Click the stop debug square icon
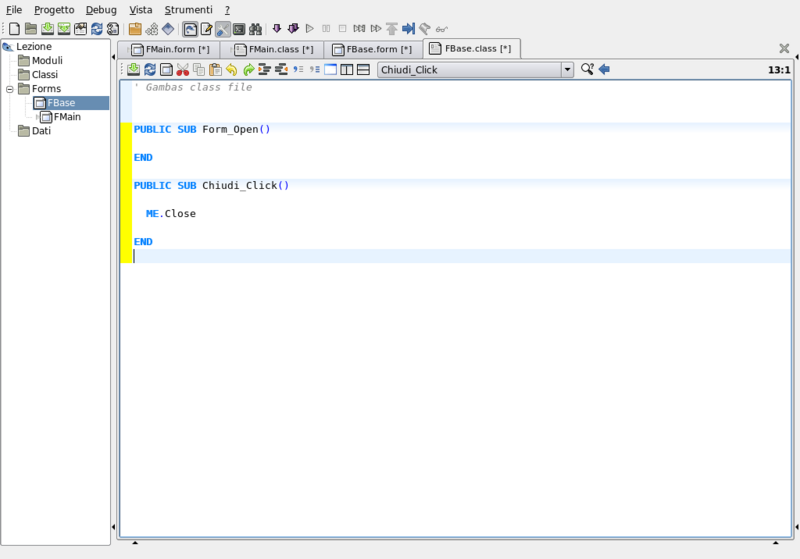Image resolution: width=800 pixels, height=559 pixels. (342, 29)
